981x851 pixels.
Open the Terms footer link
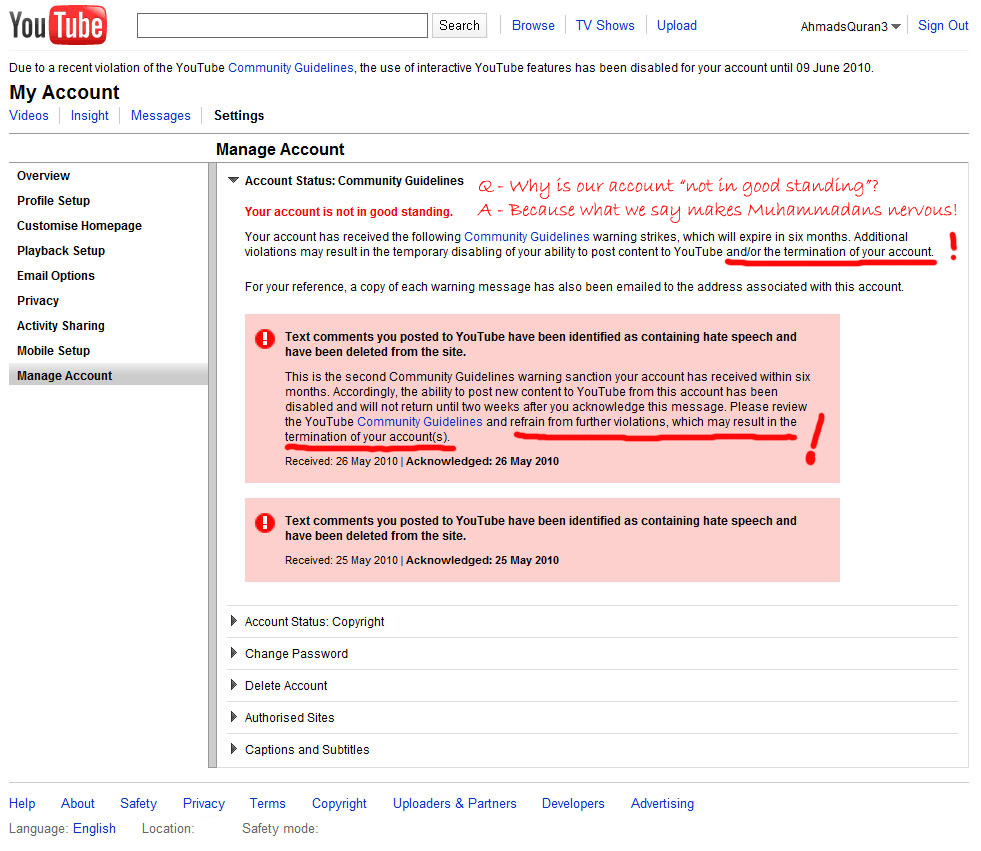[x=267, y=803]
